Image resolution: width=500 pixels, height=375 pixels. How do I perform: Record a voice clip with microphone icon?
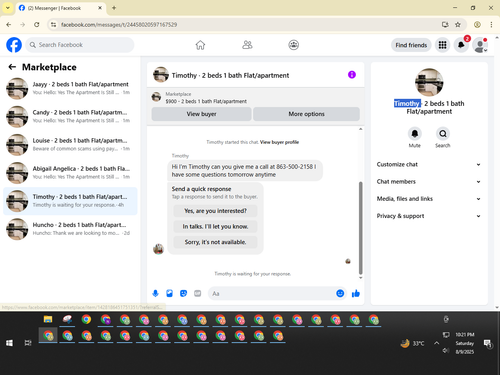(x=155, y=293)
